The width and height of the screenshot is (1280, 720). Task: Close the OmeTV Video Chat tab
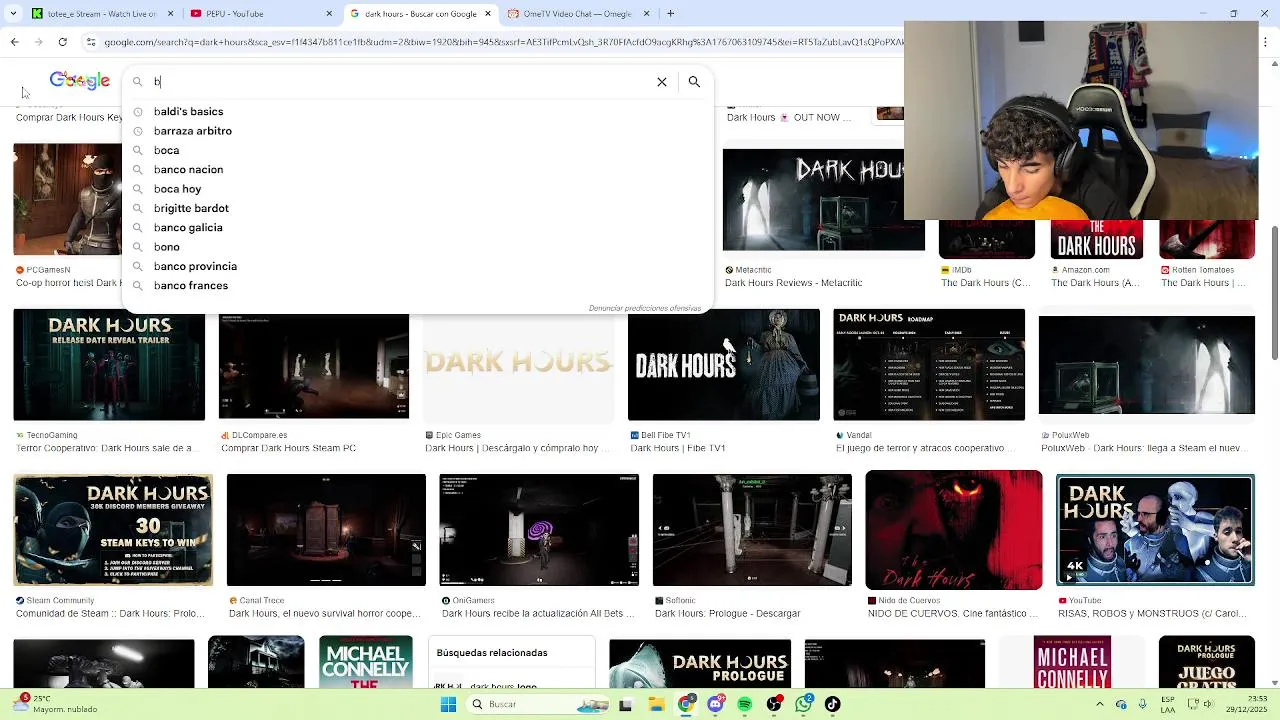point(646,13)
